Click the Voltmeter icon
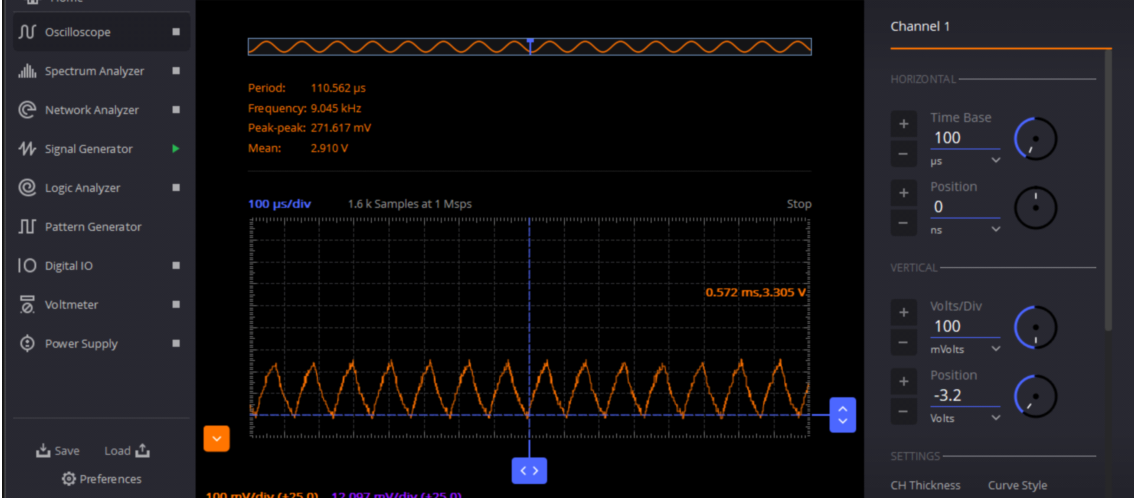The image size is (1134, 498). click(27, 305)
